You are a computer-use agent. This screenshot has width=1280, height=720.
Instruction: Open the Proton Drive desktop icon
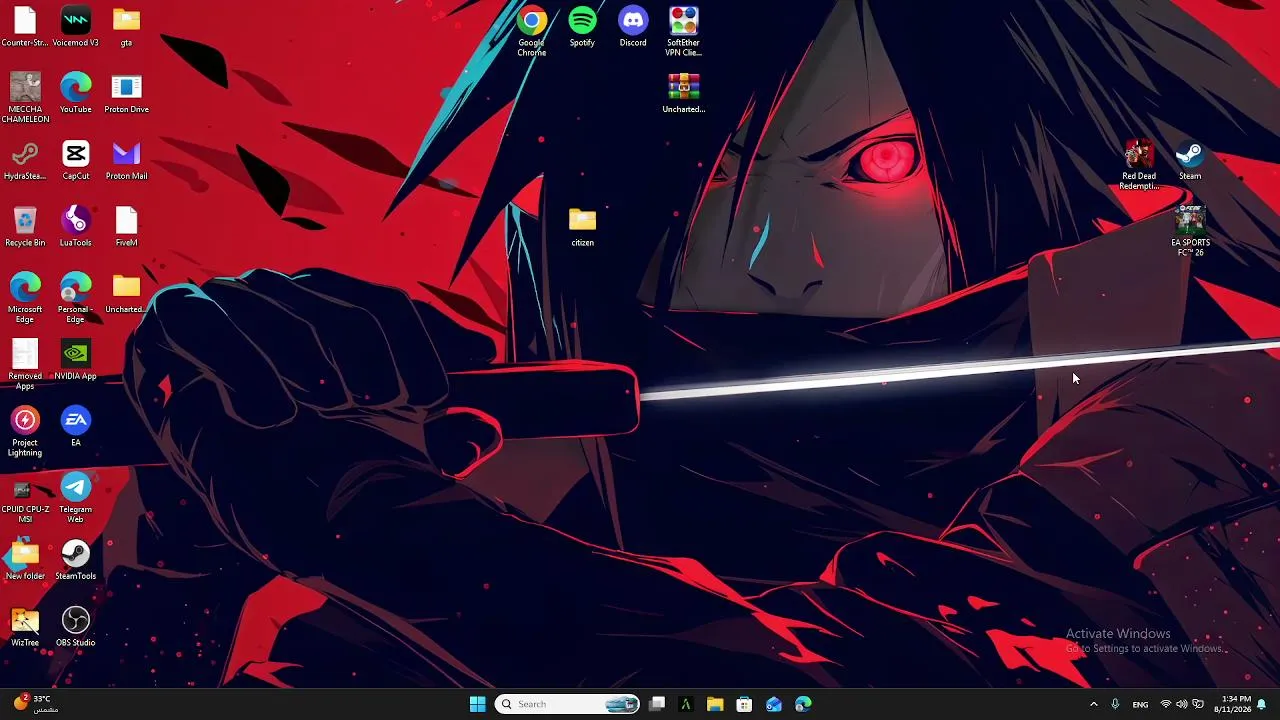(126, 94)
